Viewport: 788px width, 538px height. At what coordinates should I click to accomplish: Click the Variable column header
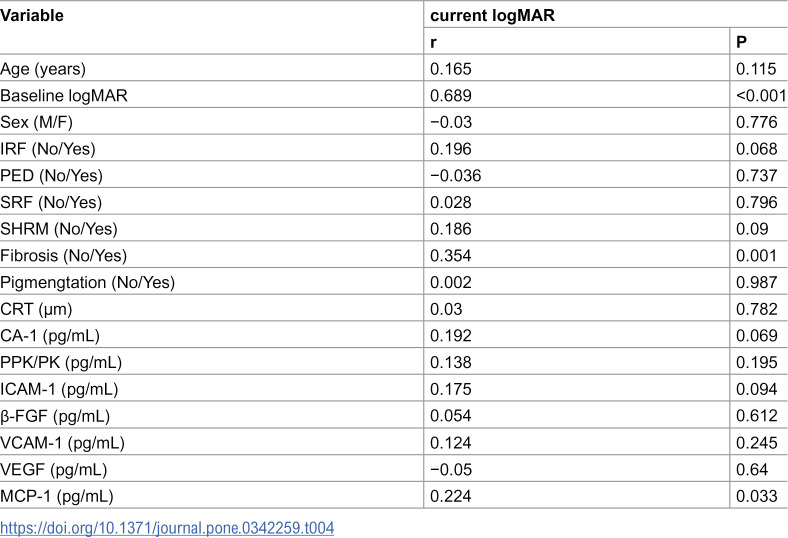coord(32,16)
